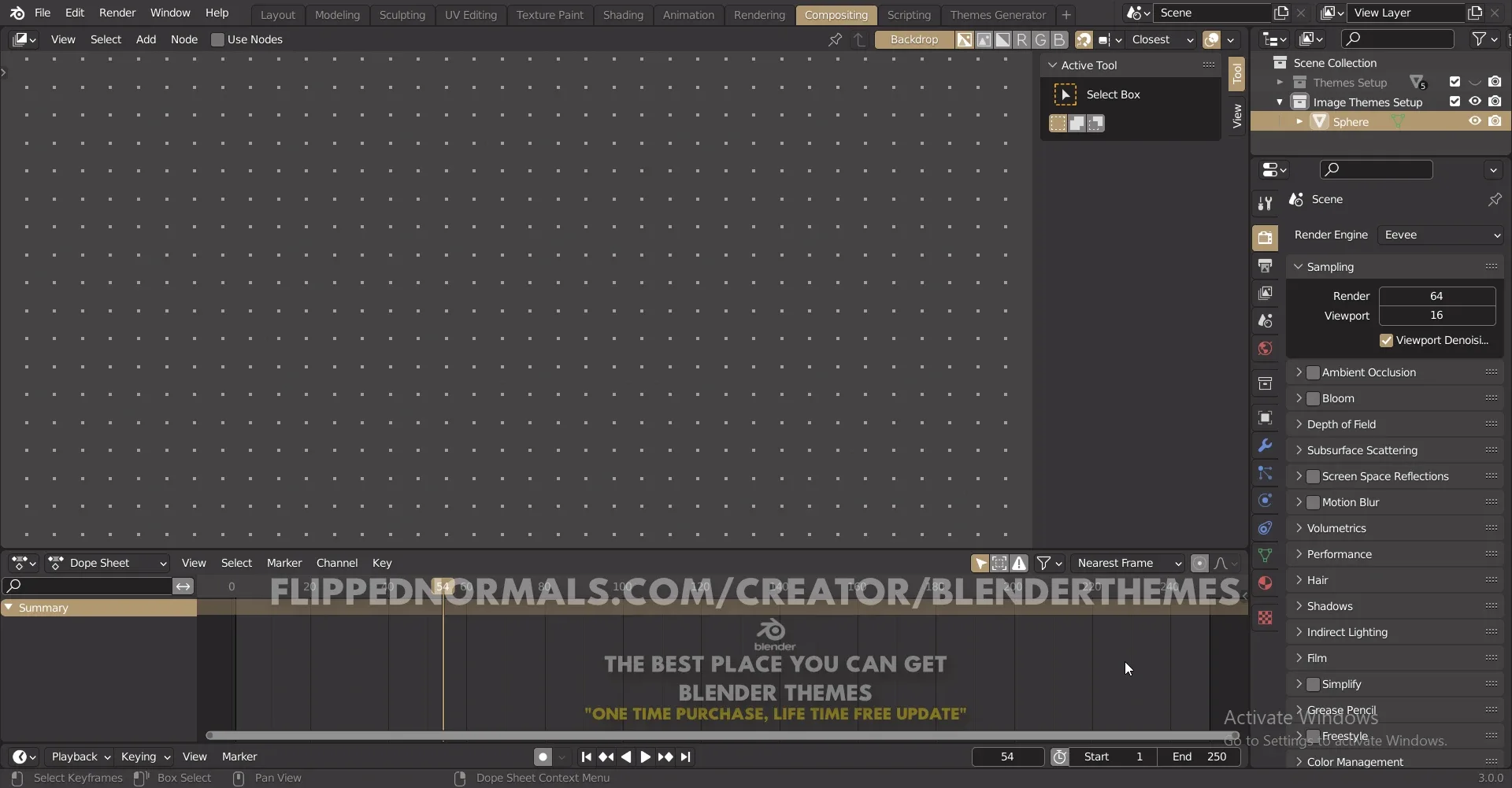1512x788 pixels.
Task: Toggle only show errors warning icon
Action: 1020,563
